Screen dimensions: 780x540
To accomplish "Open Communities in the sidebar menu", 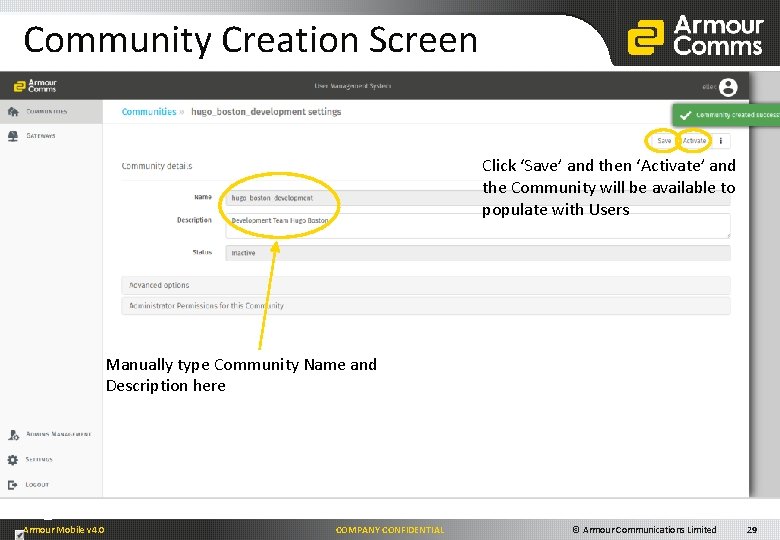I will coord(51,112).
